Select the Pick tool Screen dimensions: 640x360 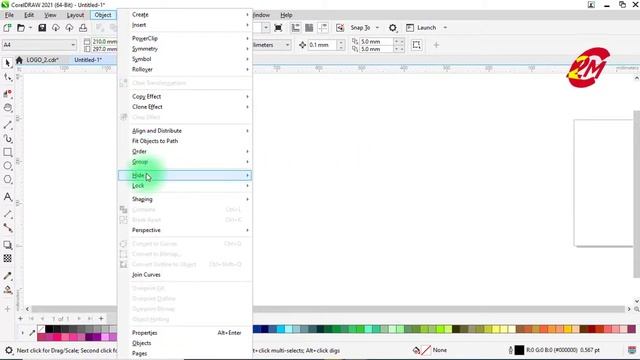point(7,63)
